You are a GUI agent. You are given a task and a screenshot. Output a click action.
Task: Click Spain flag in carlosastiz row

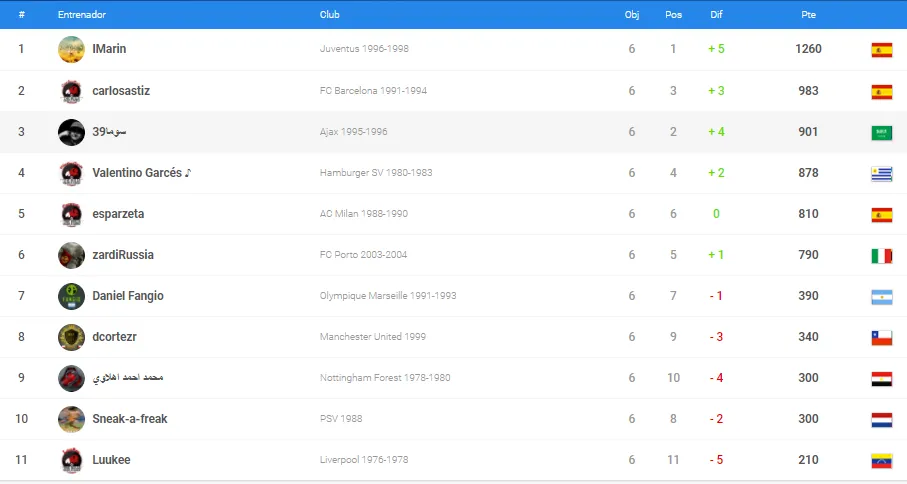pos(882,91)
